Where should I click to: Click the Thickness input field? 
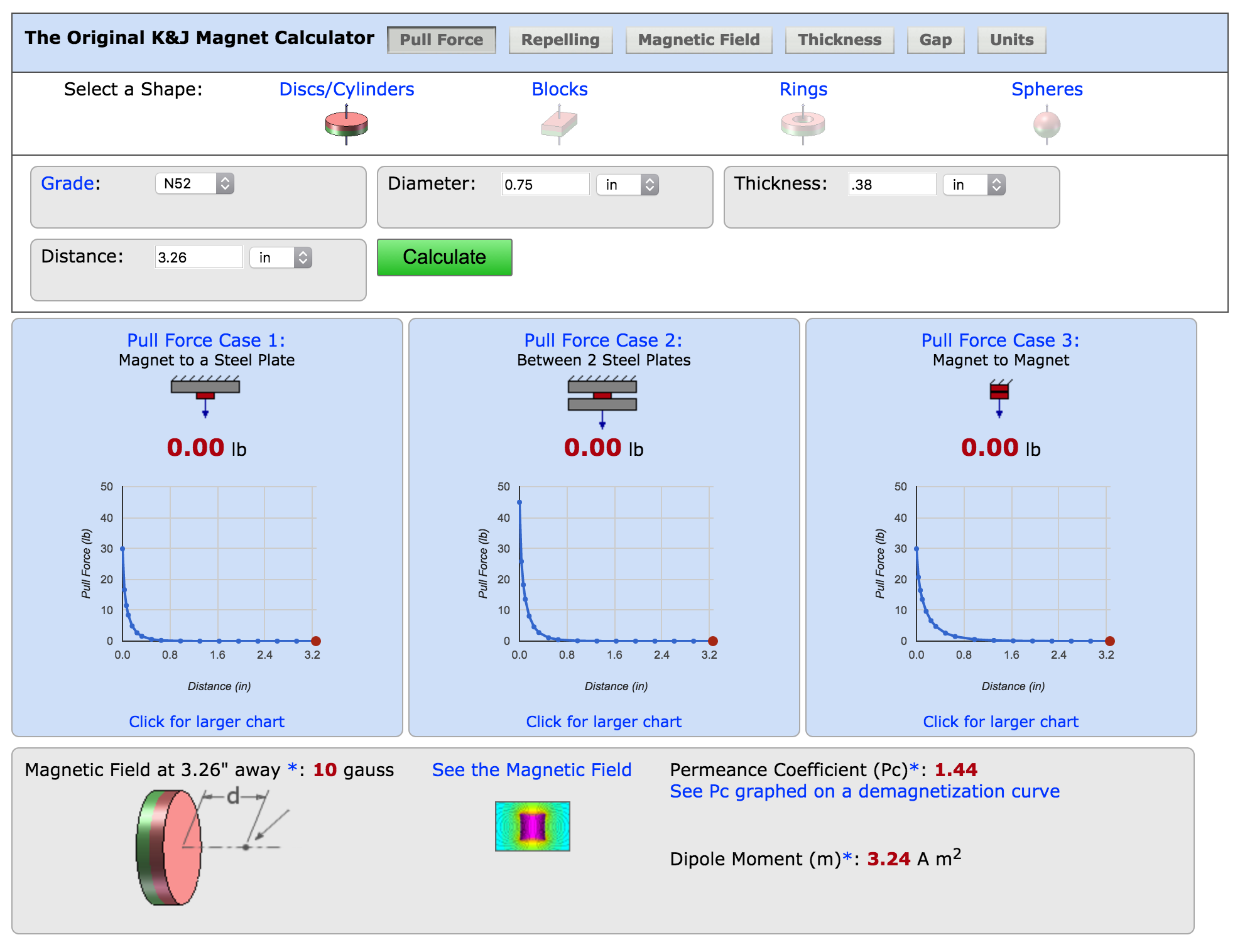(892, 185)
